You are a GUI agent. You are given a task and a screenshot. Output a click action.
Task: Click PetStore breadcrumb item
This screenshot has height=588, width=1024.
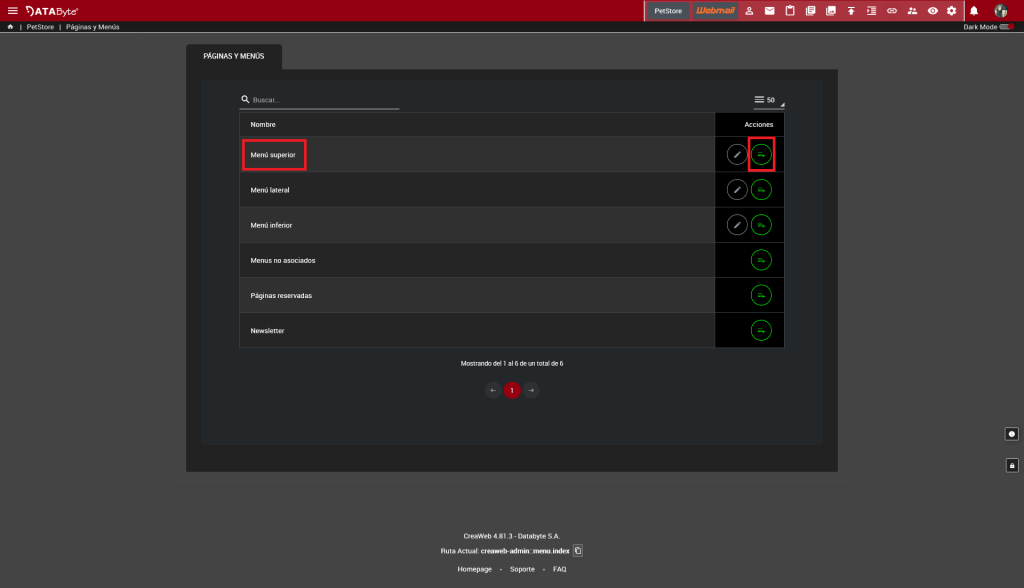coord(40,27)
